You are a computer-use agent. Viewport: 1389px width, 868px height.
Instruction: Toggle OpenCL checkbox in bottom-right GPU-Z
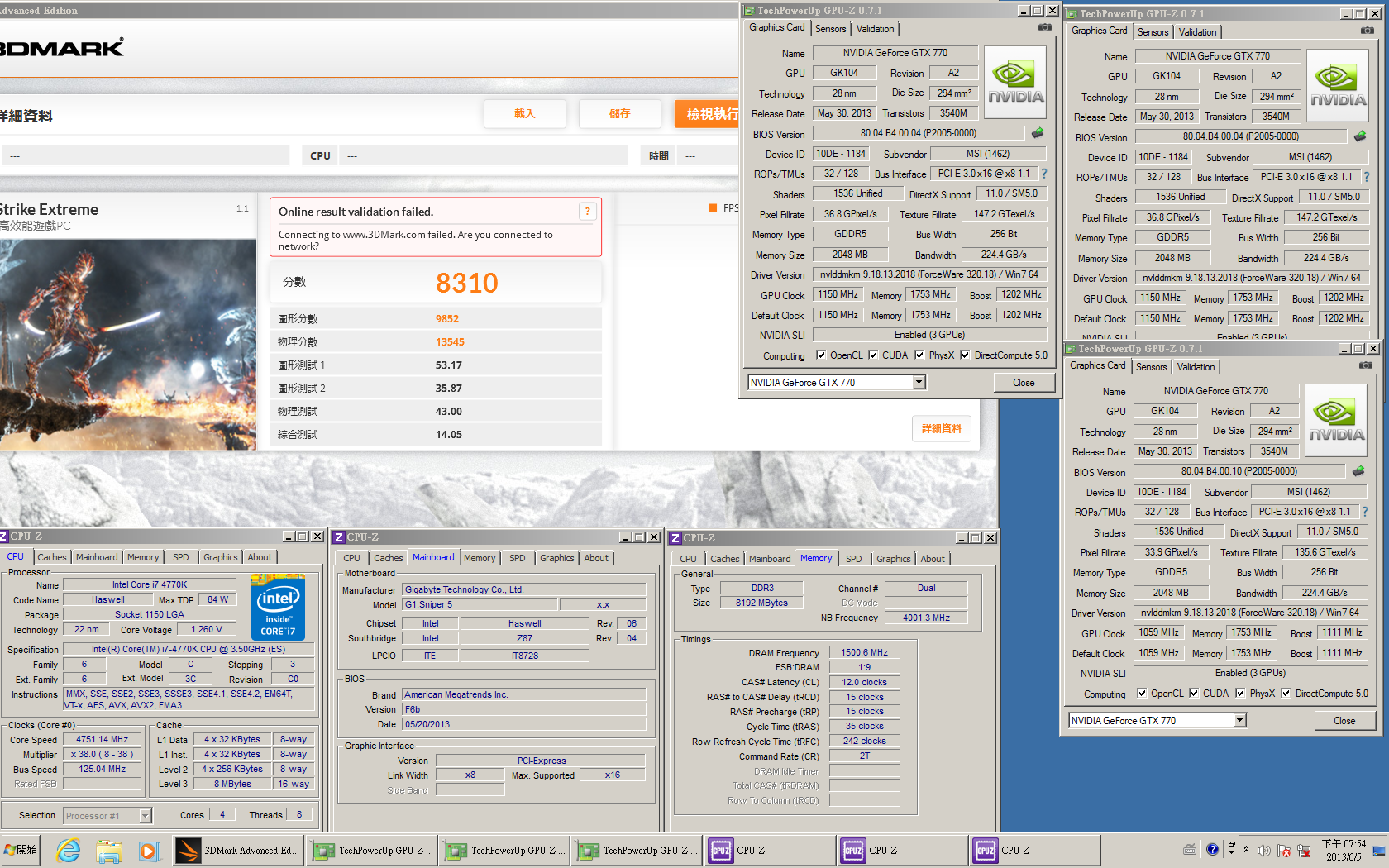[x=1142, y=694]
